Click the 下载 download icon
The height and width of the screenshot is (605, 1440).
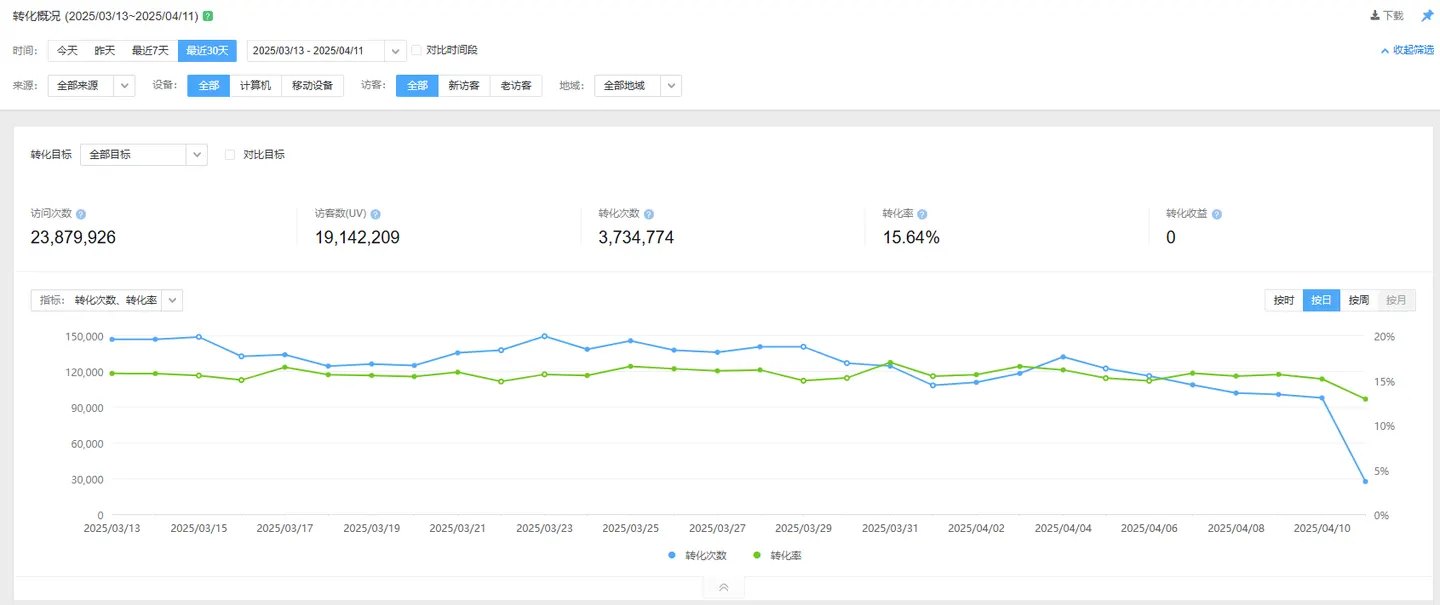pyautogui.click(x=1375, y=16)
